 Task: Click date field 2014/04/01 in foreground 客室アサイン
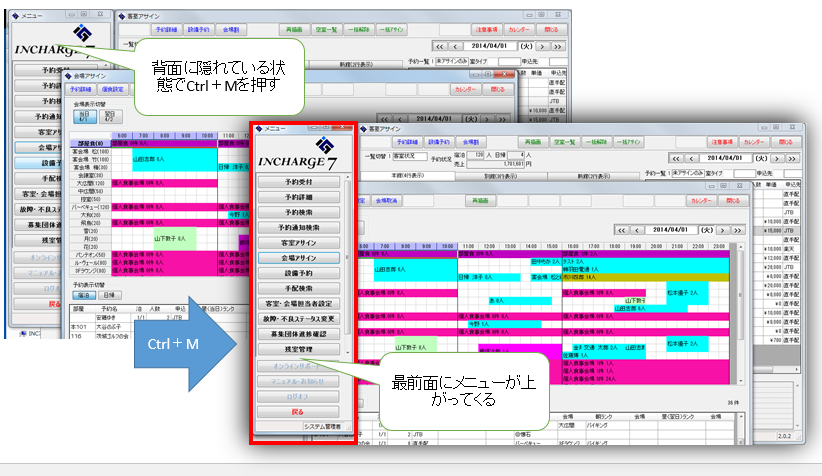click(x=725, y=158)
